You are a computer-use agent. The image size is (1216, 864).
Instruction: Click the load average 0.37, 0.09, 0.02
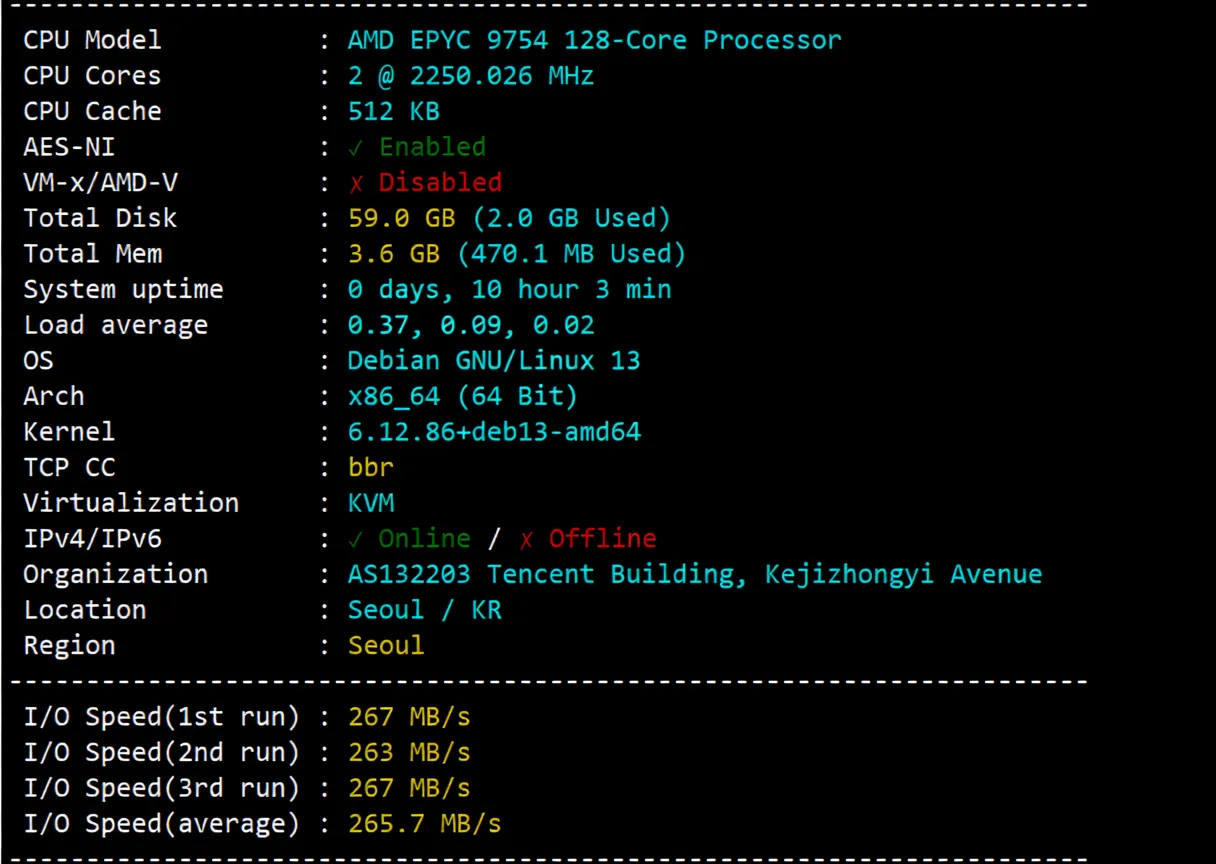click(x=470, y=325)
